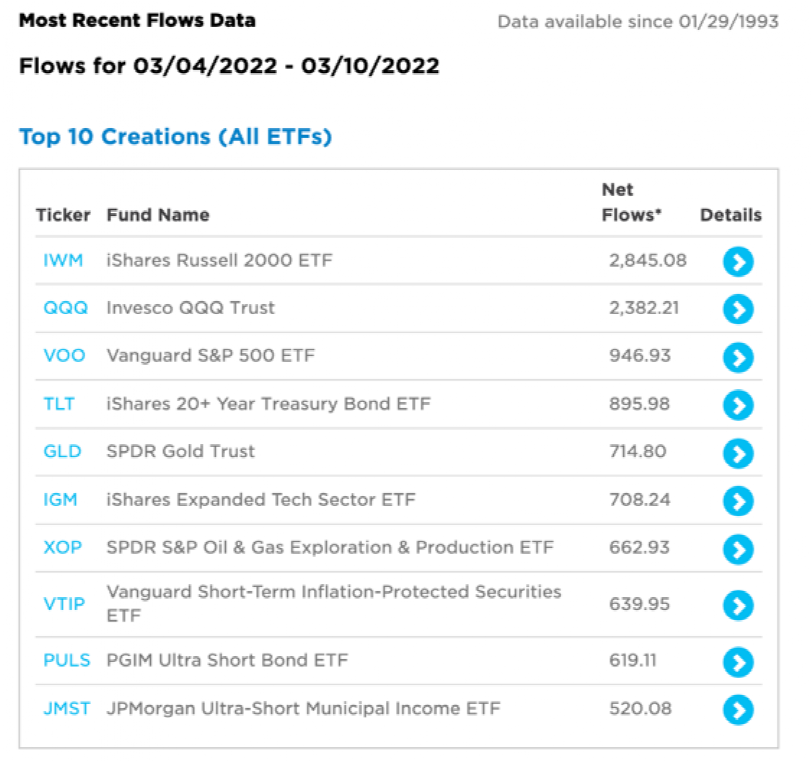
Task: Click the Net Flows column header
Action: coord(632,202)
